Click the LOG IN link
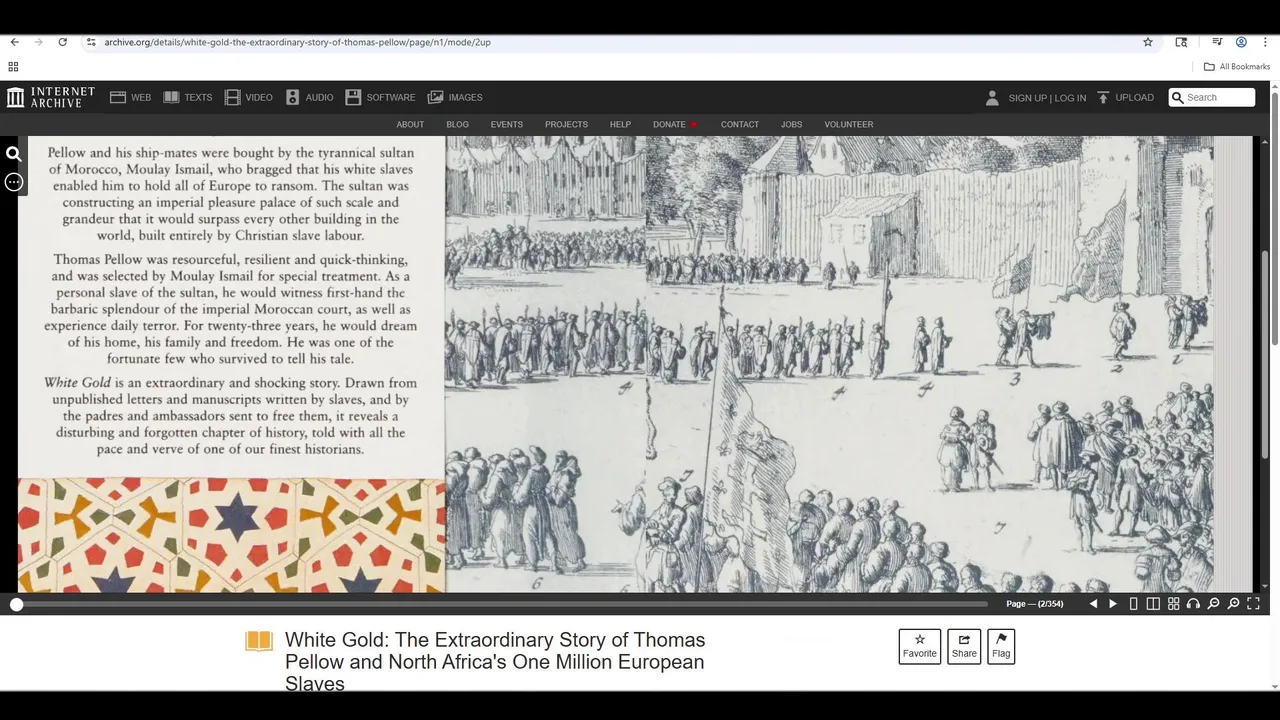This screenshot has width=1280, height=720. click(1070, 98)
